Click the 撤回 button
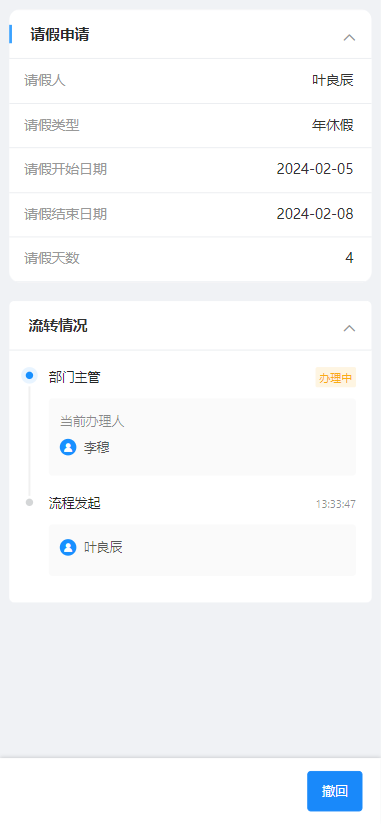The image size is (381, 824). 335,791
